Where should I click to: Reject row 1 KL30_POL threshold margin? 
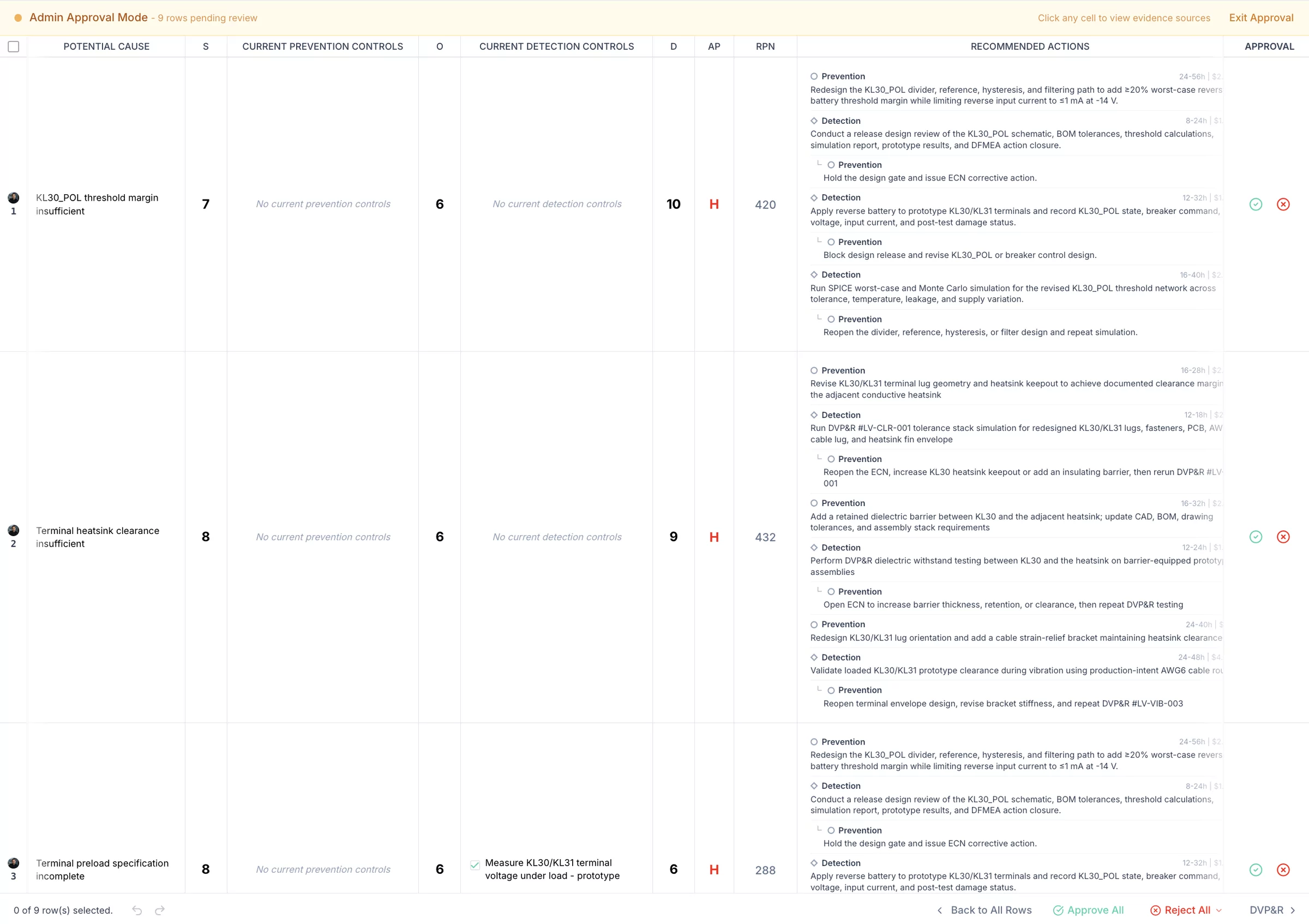pyautogui.click(x=1283, y=204)
